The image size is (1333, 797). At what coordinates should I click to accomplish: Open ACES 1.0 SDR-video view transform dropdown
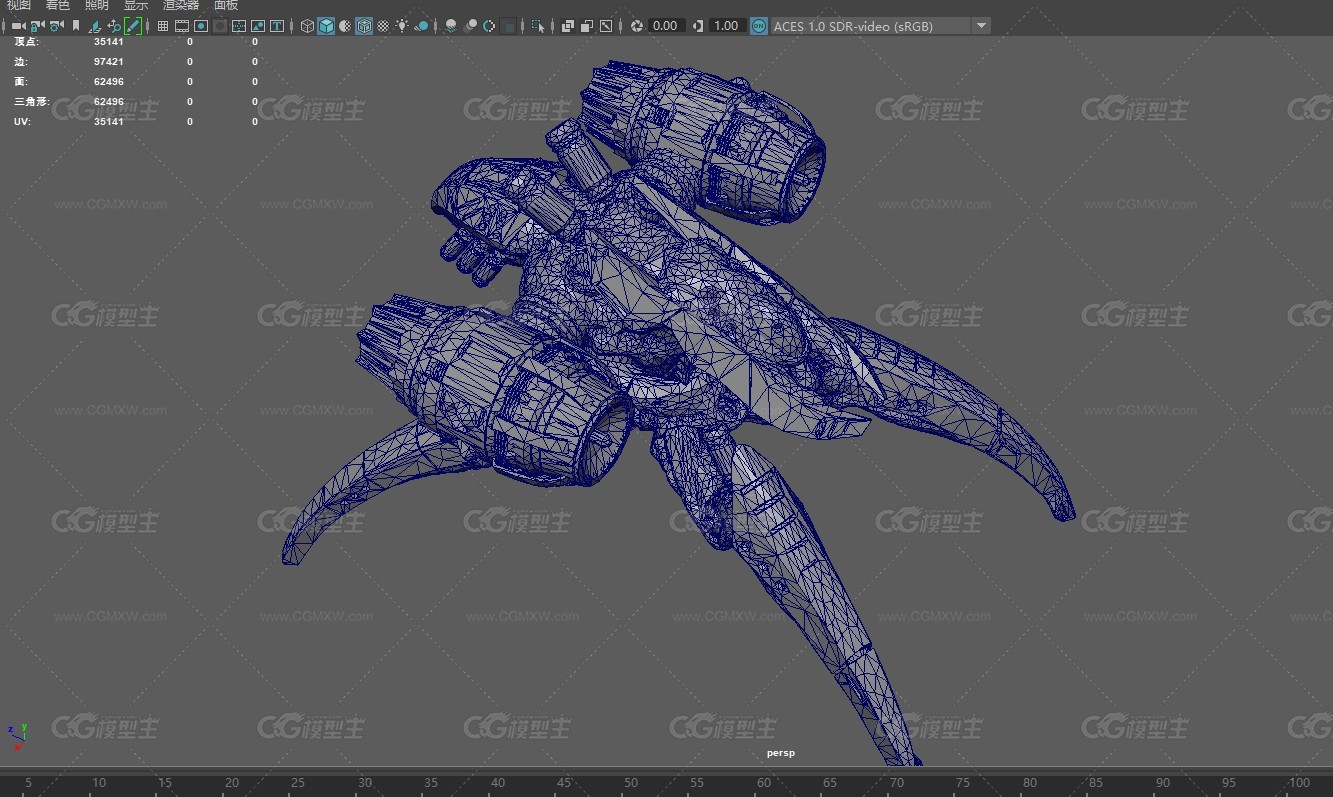click(x=880, y=26)
